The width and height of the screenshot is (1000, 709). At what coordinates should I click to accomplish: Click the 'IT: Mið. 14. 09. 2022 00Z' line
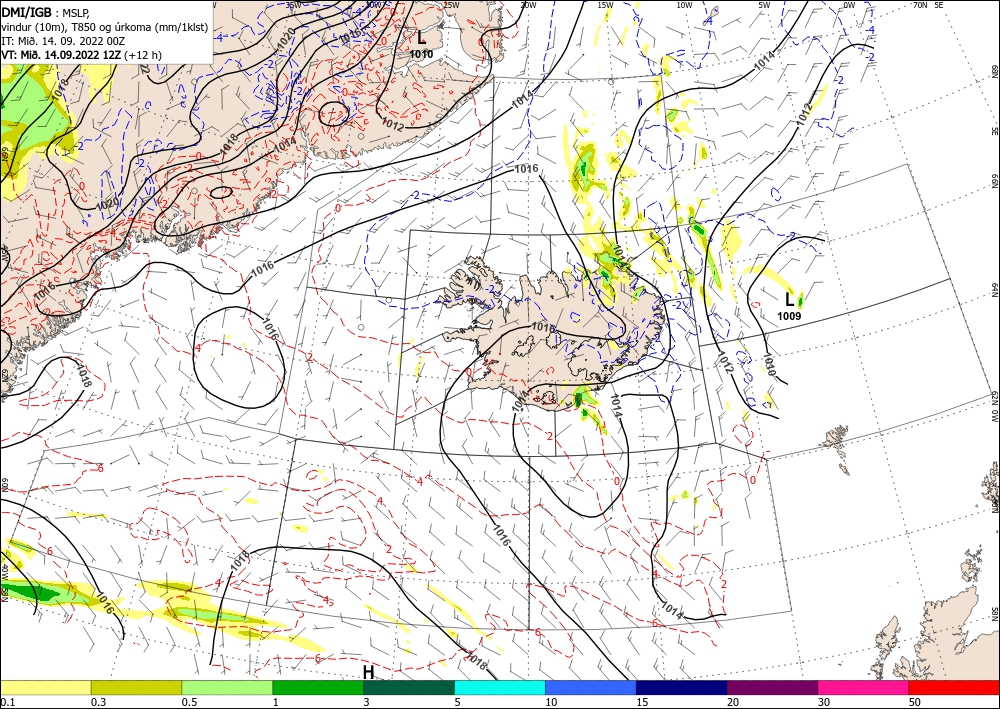pyautogui.click(x=63, y=41)
